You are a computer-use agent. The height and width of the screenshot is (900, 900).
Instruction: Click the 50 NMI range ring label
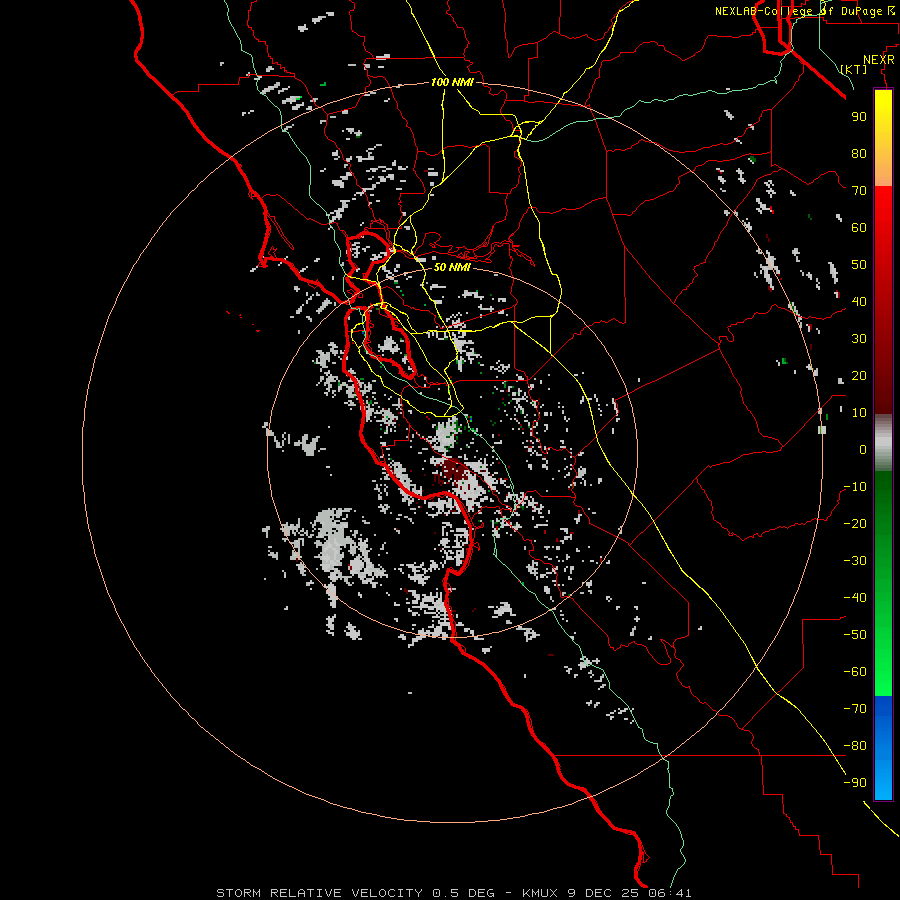pos(452,267)
